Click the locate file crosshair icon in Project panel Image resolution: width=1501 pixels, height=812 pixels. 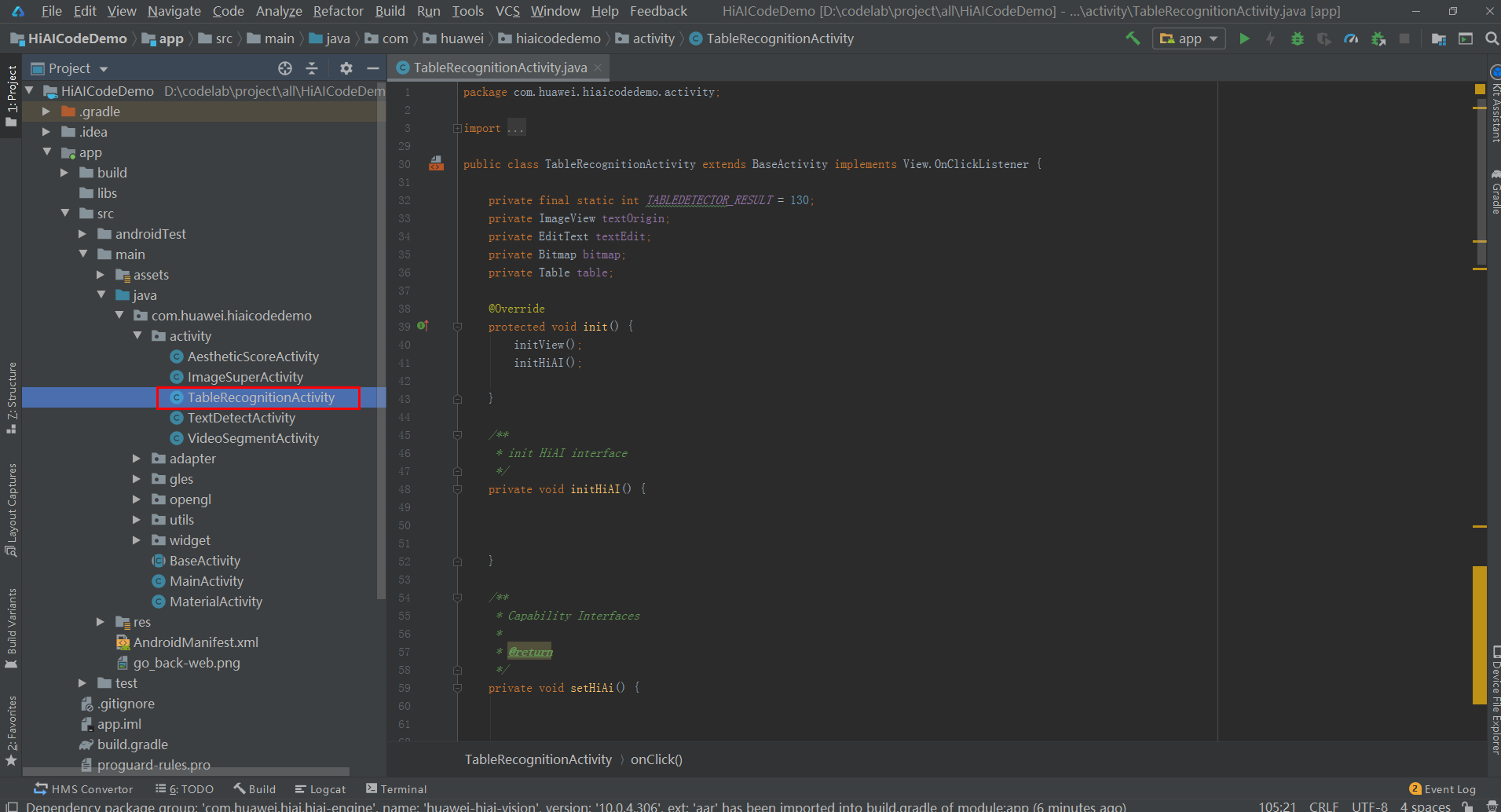pos(285,68)
